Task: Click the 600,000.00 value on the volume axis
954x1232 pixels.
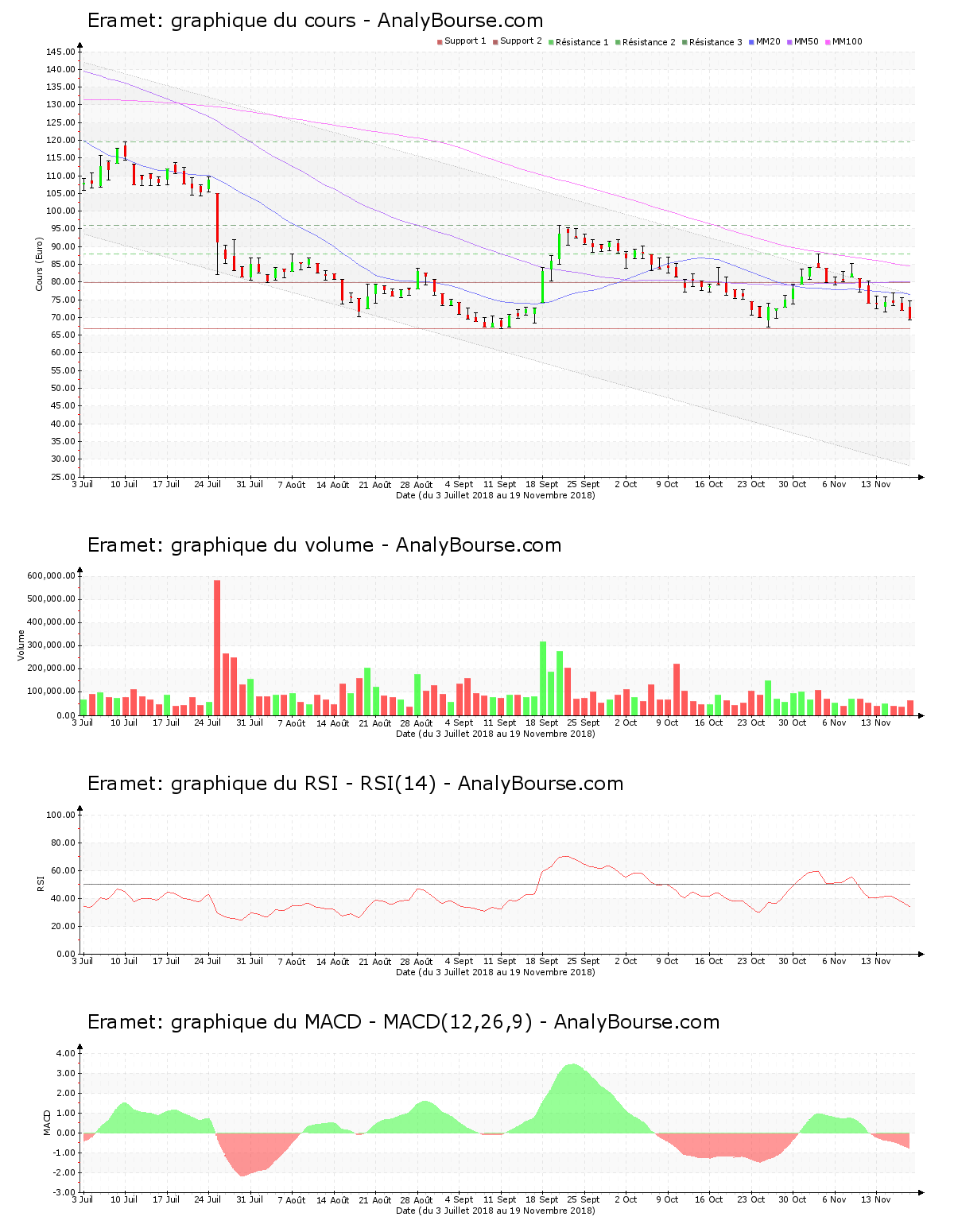Action: [x=51, y=575]
